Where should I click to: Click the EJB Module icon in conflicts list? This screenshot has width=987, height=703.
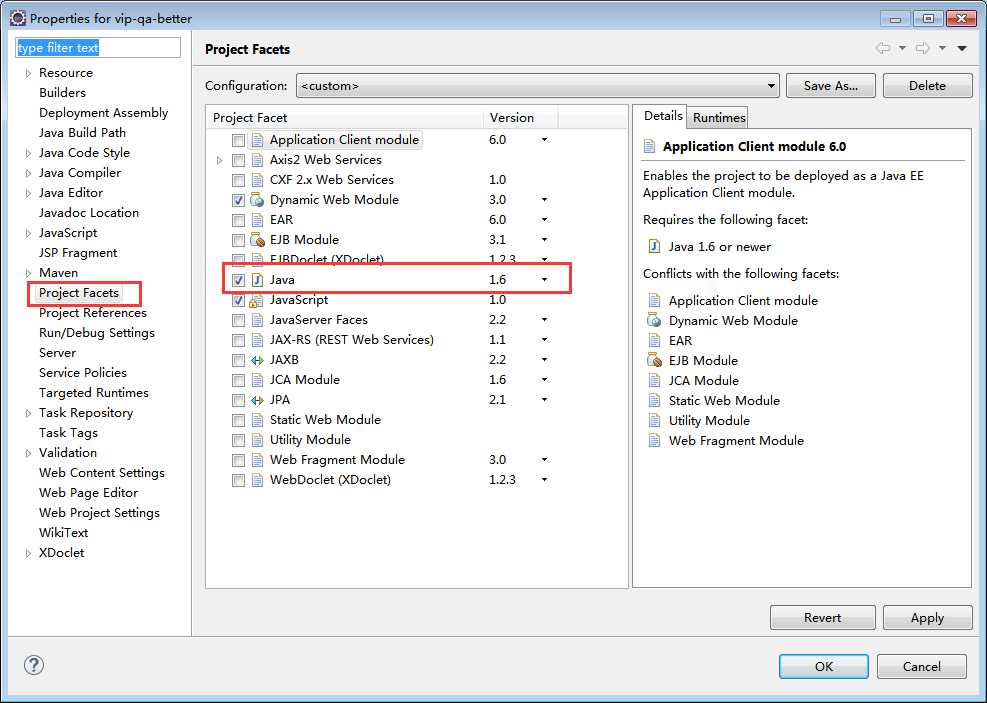654,361
